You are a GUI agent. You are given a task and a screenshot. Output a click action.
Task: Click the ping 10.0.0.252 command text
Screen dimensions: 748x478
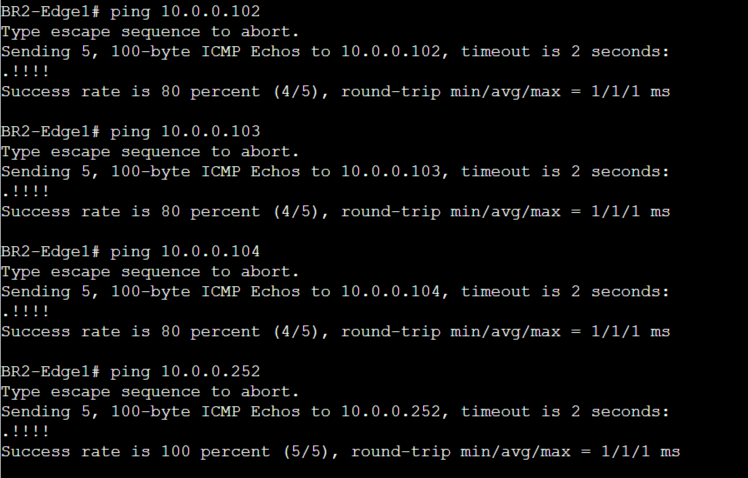[x=185, y=372]
